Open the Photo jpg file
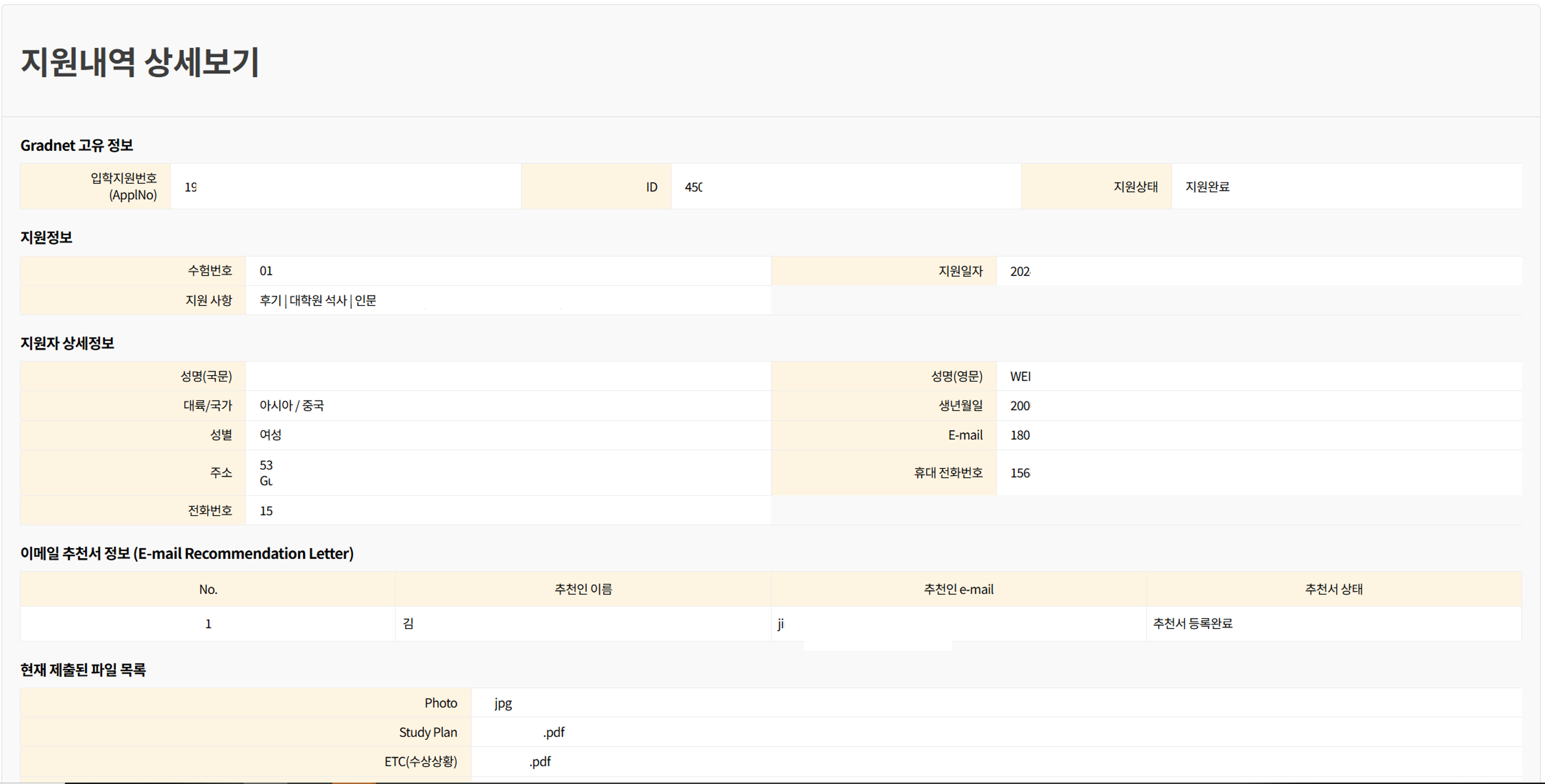The height and width of the screenshot is (784, 1545). (x=502, y=704)
